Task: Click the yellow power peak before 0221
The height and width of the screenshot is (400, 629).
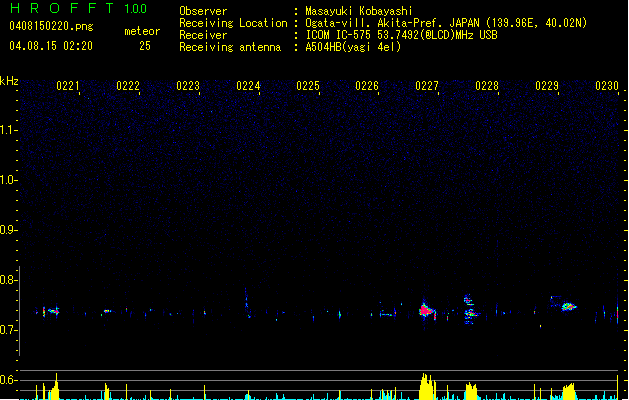Action: click(54, 386)
